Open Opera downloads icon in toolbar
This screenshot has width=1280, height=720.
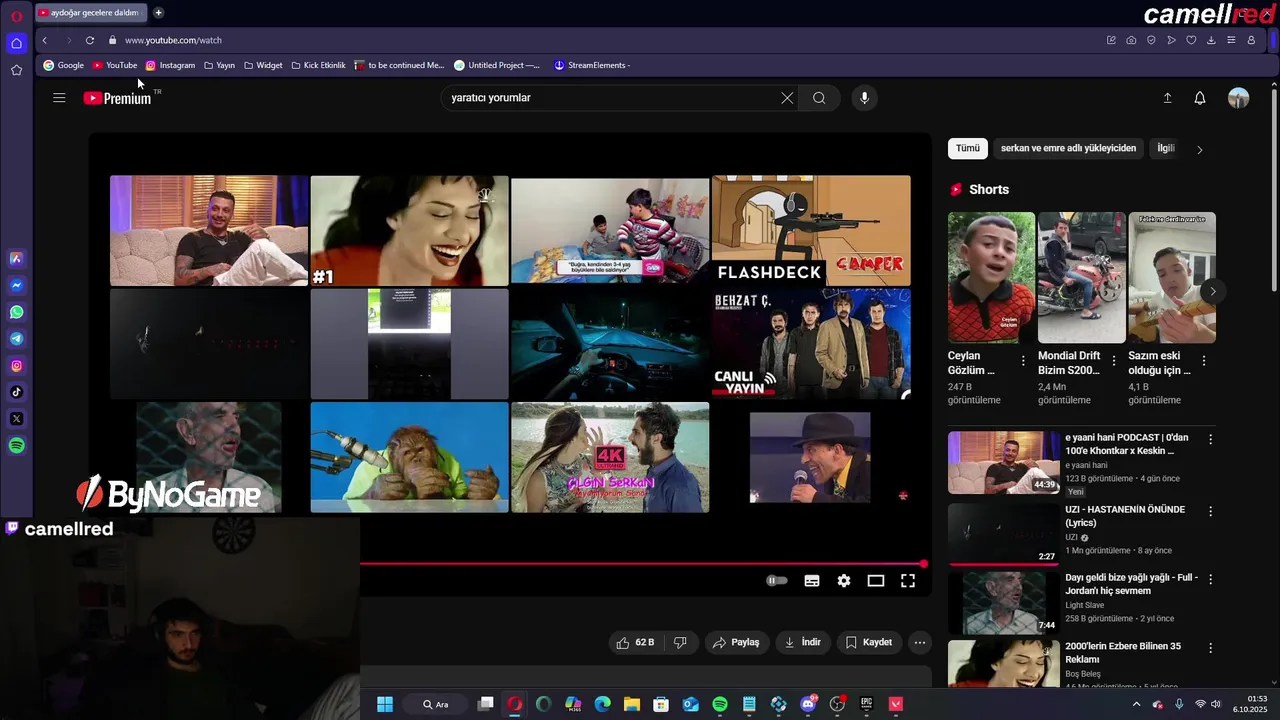pos(1211,40)
